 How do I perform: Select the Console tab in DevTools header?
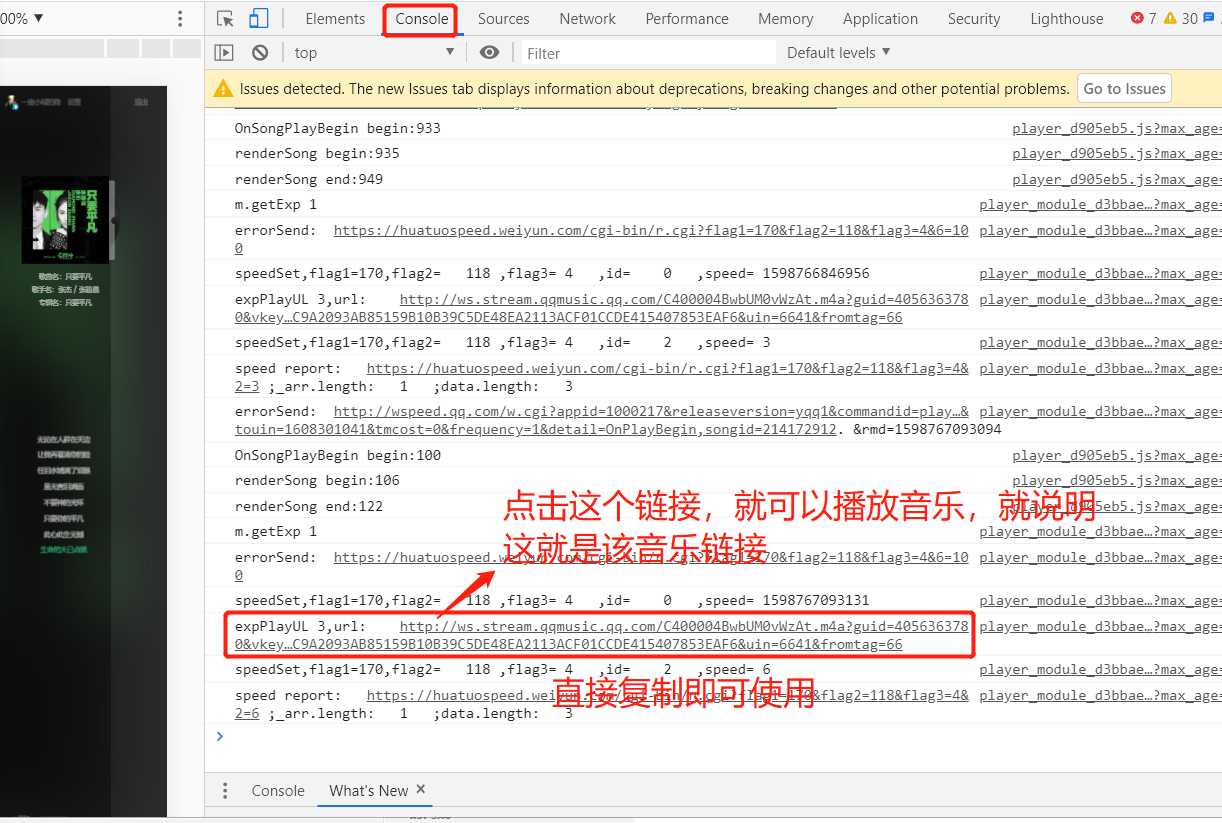421,19
